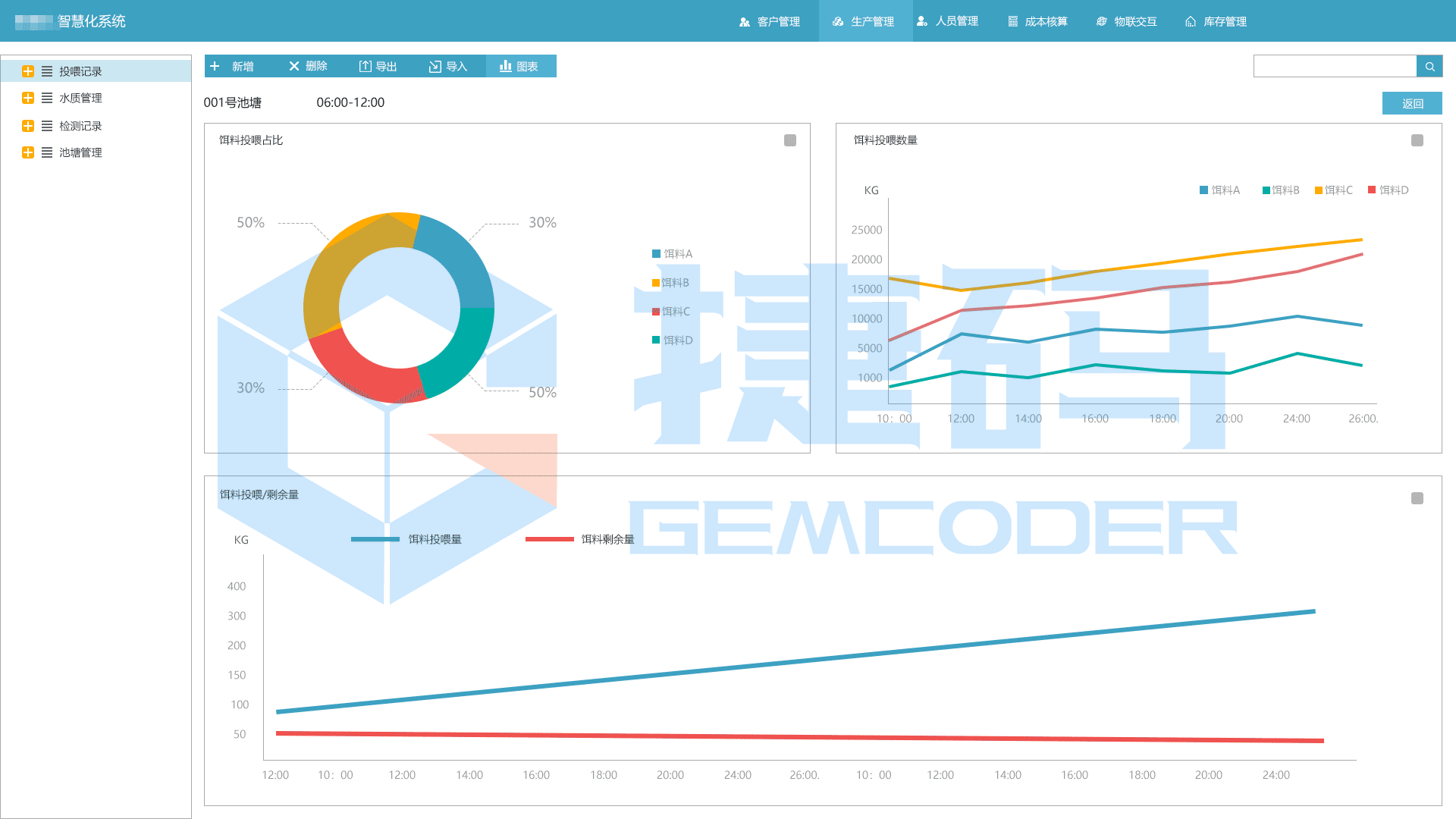Screen dimensions: 1456x819
Task: Click the 图表 bar chart icon
Action: click(x=505, y=67)
